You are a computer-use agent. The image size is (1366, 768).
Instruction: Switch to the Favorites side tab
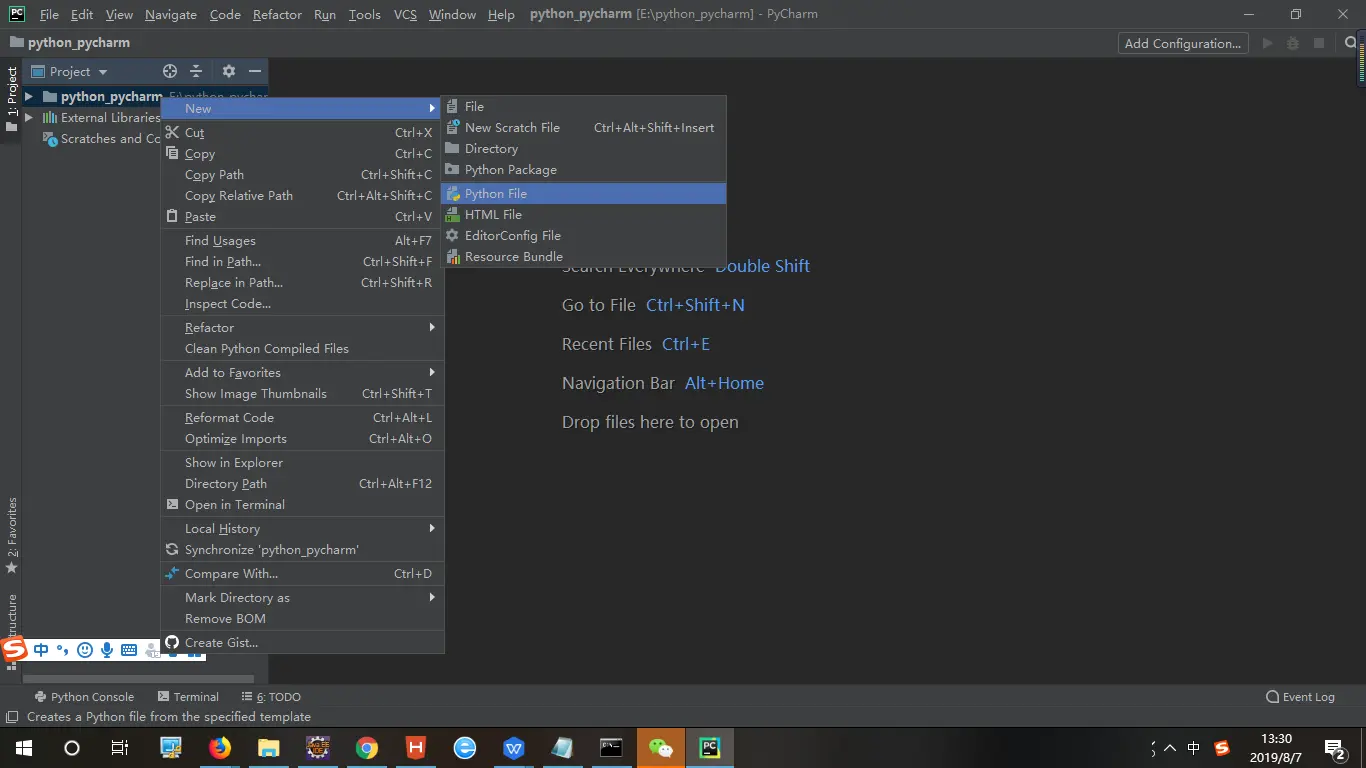(x=12, y=536)
